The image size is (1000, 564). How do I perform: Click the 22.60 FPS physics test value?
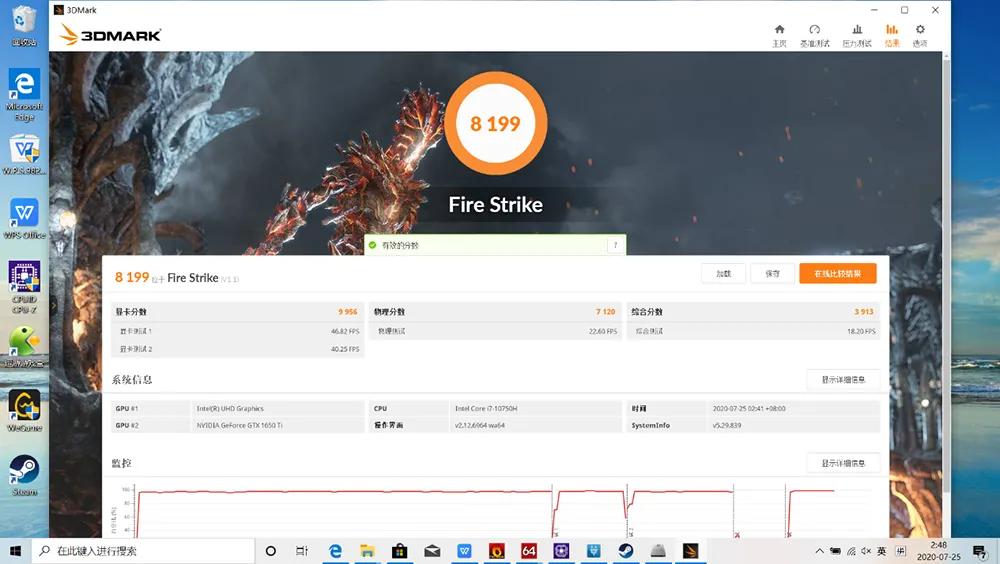603,331
